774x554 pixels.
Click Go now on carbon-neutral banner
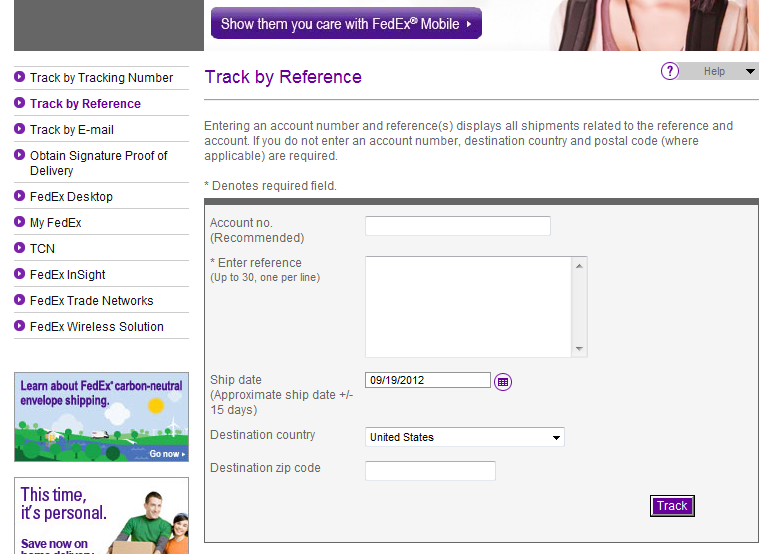tap(167, 453)
